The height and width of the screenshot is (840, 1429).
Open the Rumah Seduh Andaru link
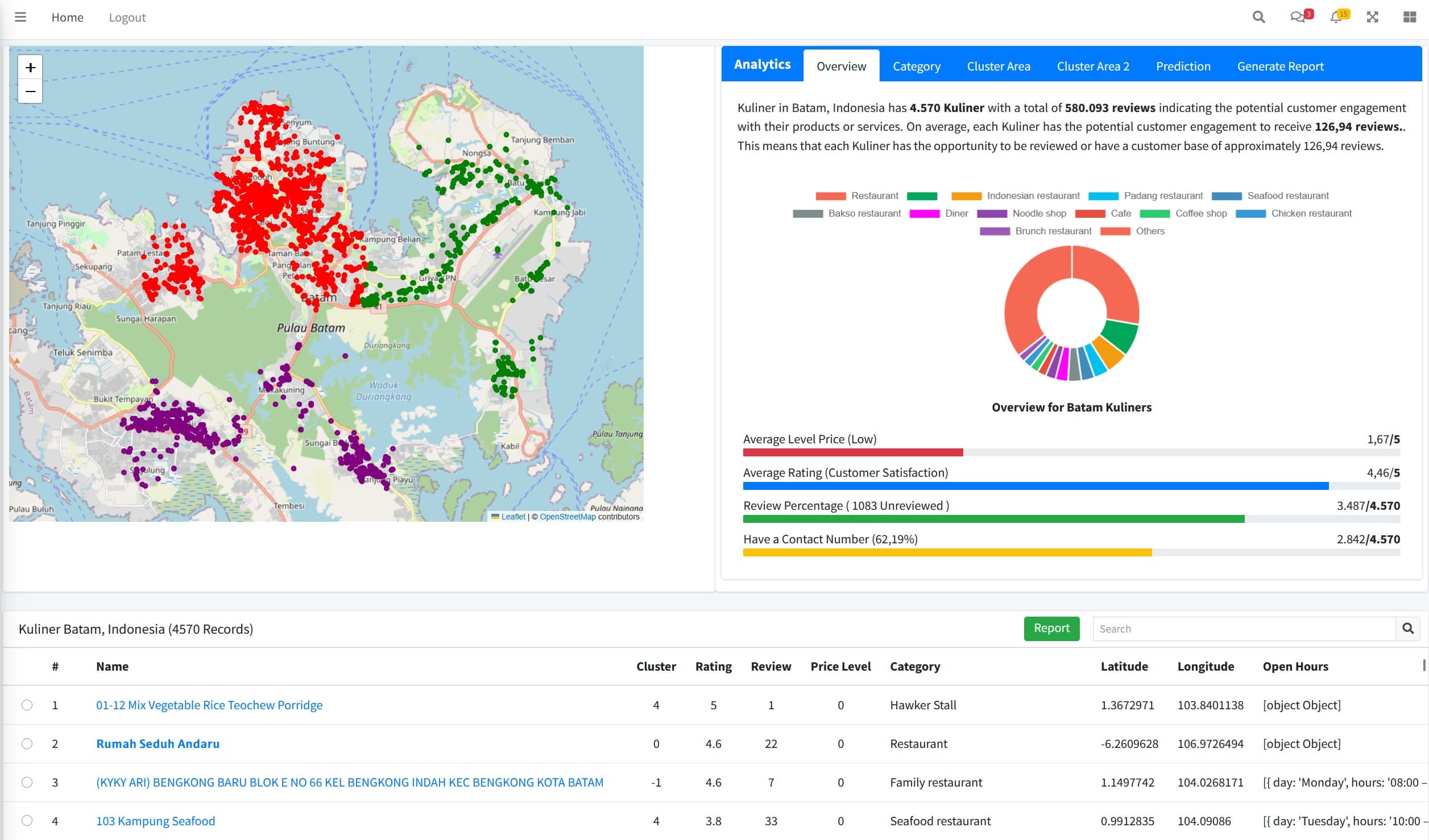pyautogui.click(x=158, y=743)
